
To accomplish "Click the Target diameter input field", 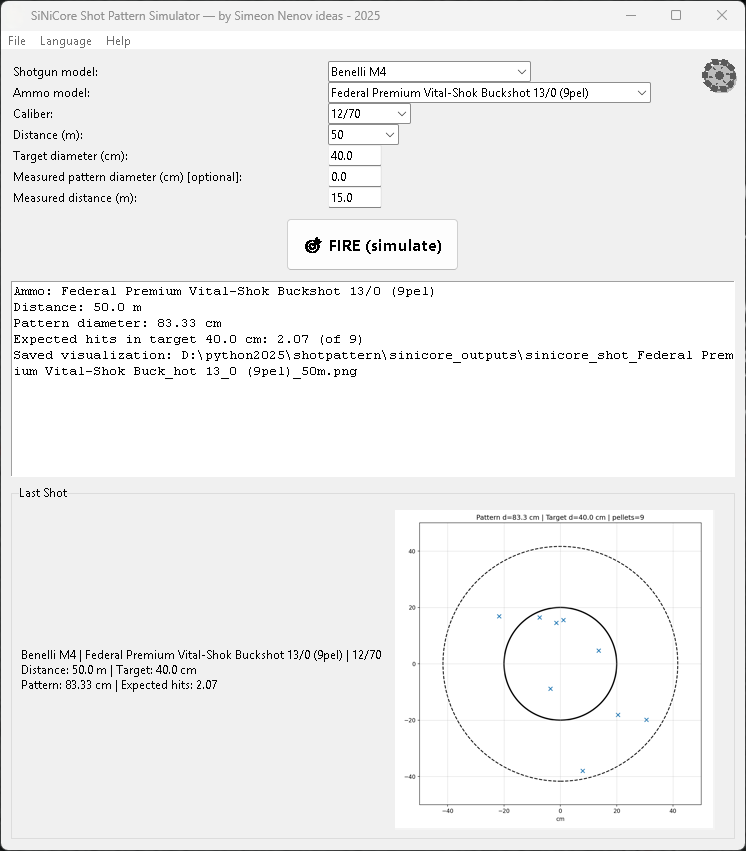I will click(354, 156).
